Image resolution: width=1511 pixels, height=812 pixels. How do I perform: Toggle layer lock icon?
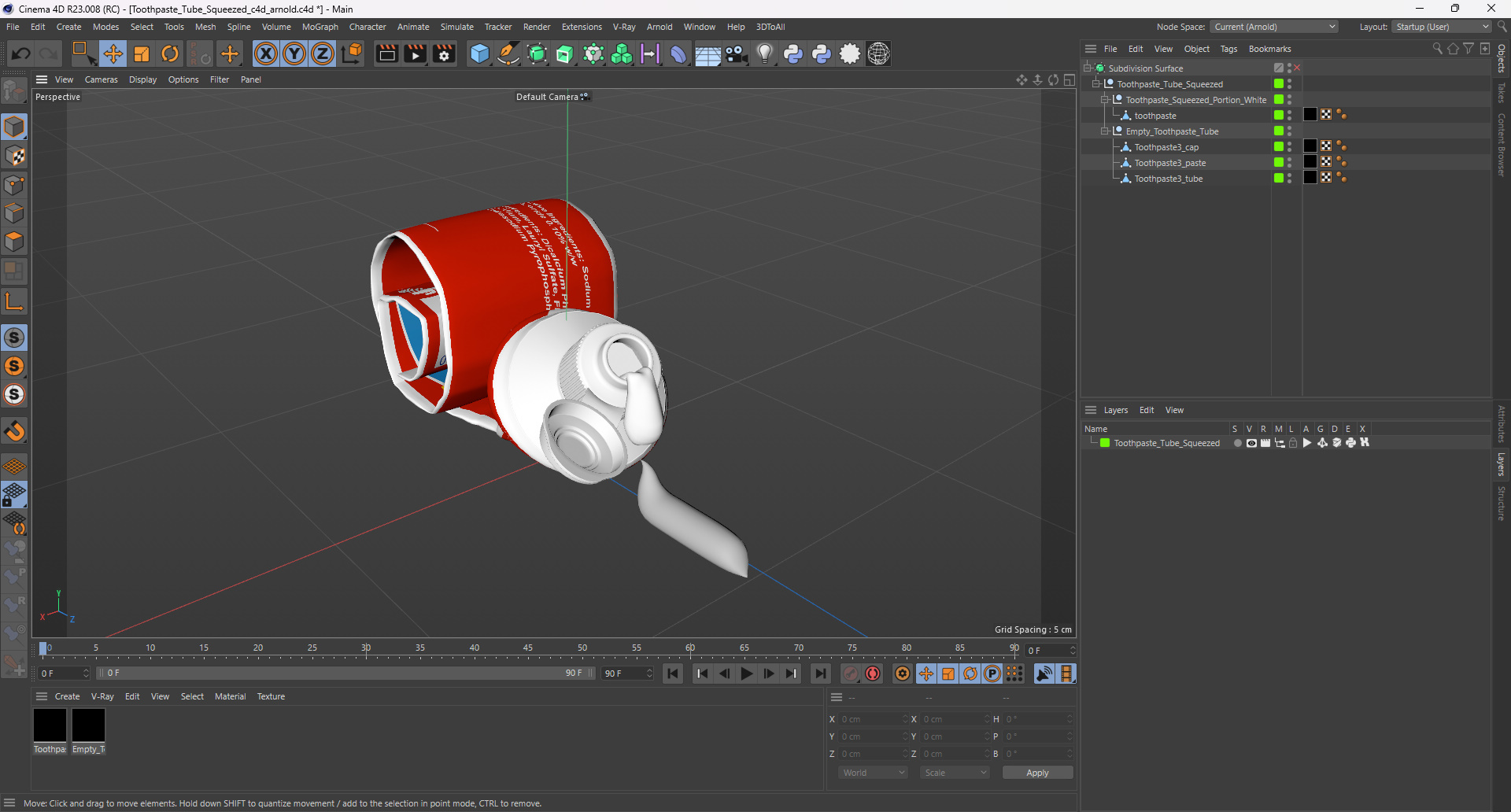1293,443
